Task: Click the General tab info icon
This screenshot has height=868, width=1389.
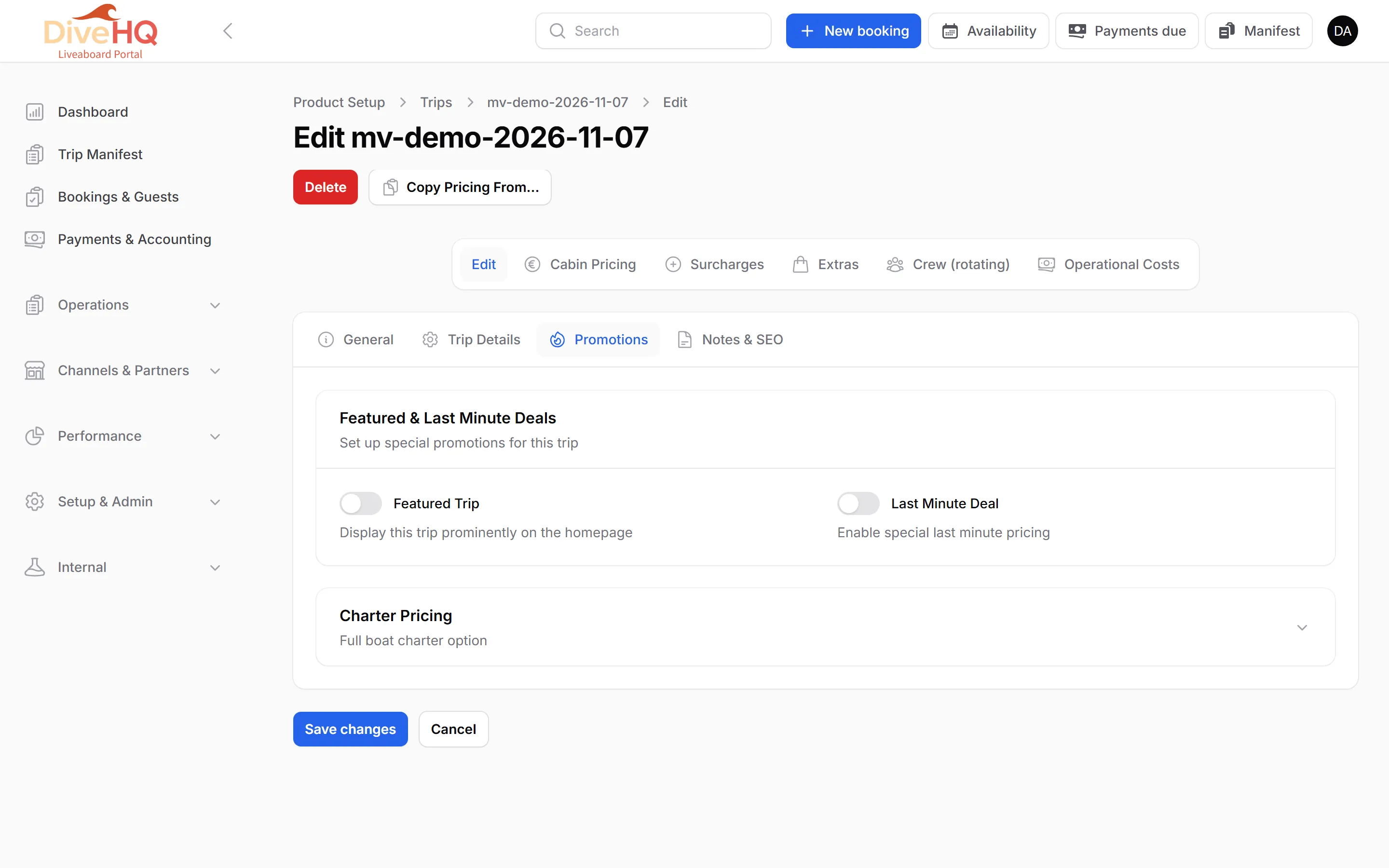Action: coord(326,340)
